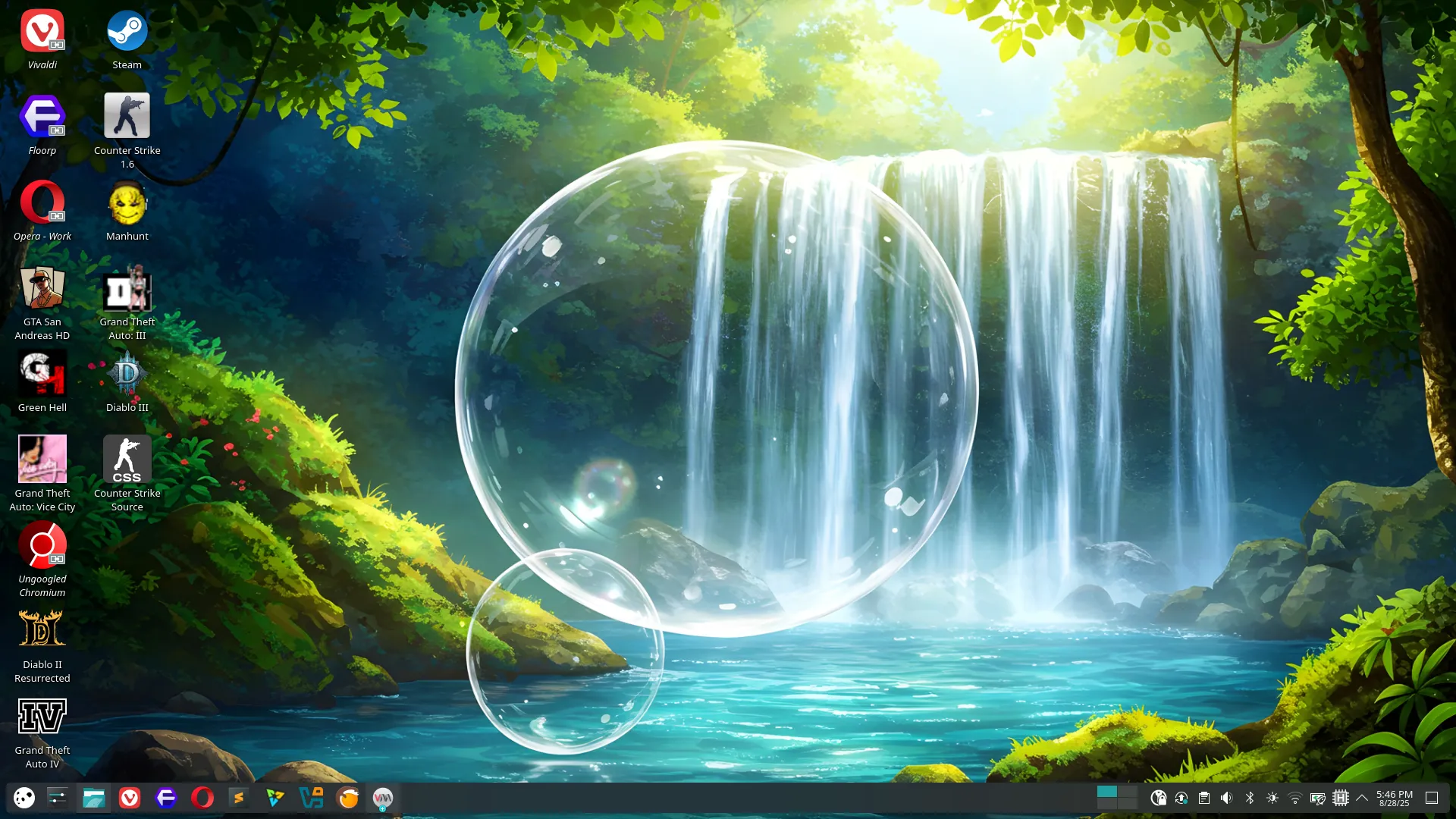
Task: Open the screen brightness control
Action: 1271,798
